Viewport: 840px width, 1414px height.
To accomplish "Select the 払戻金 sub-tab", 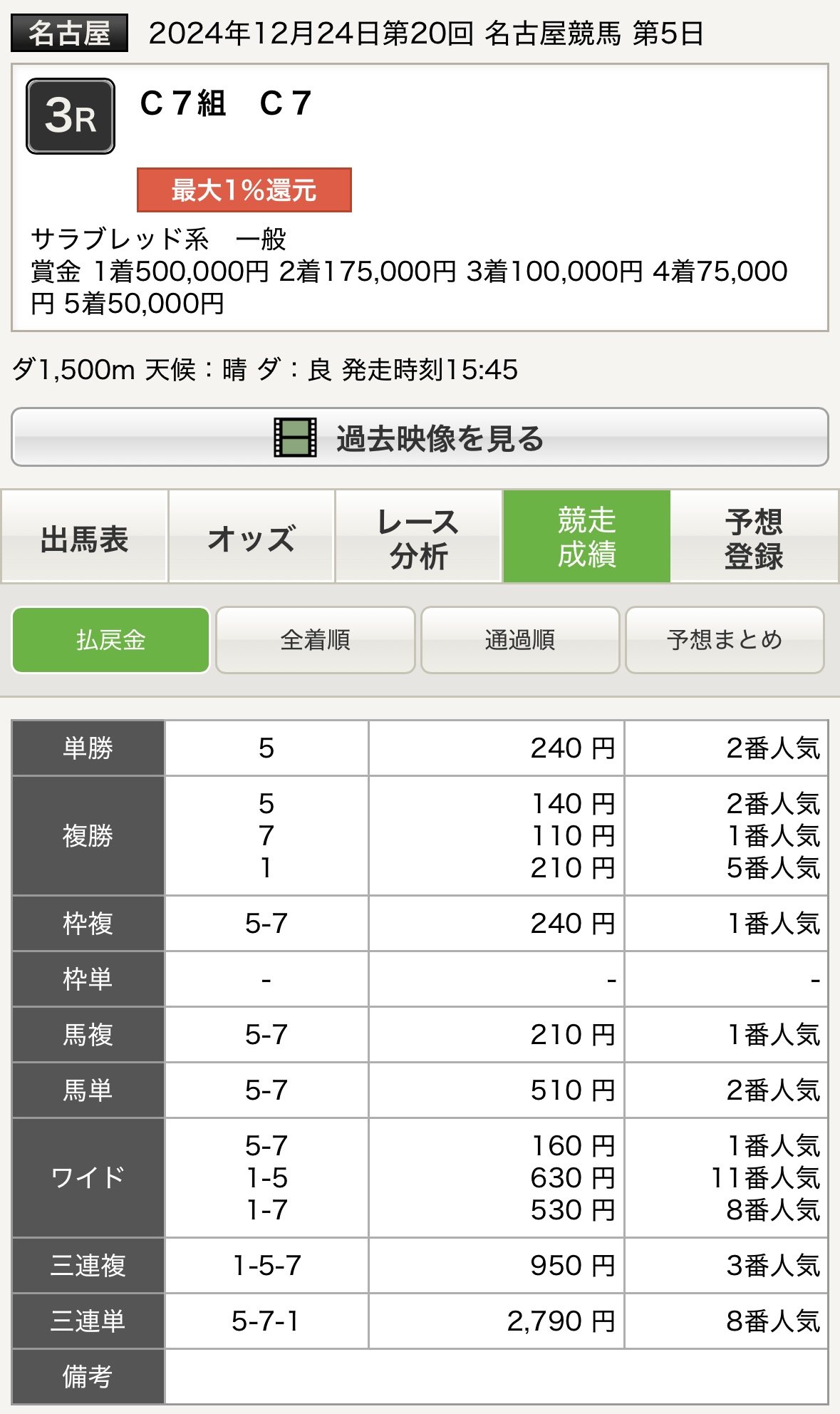I will point(110,640).
